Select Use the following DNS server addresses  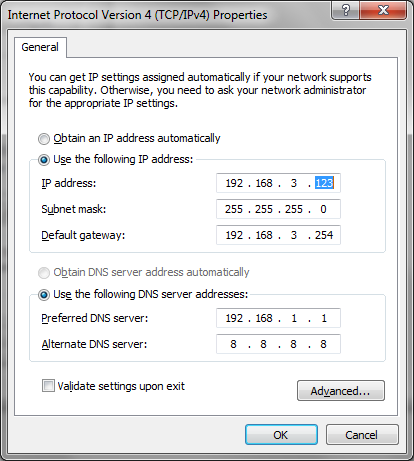coord(44,295)
